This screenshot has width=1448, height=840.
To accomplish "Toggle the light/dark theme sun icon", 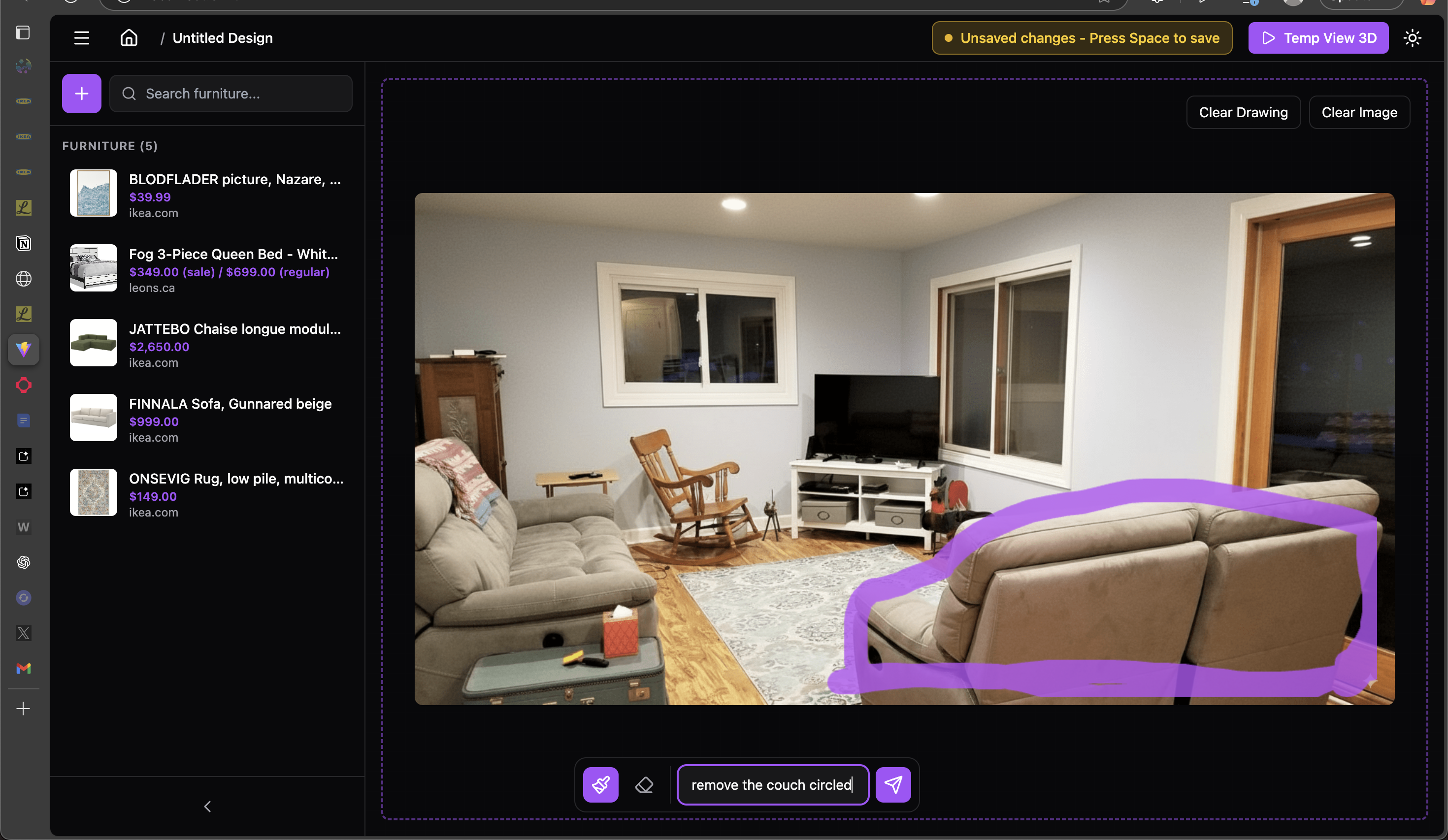I will click(x=1412, y=38).
